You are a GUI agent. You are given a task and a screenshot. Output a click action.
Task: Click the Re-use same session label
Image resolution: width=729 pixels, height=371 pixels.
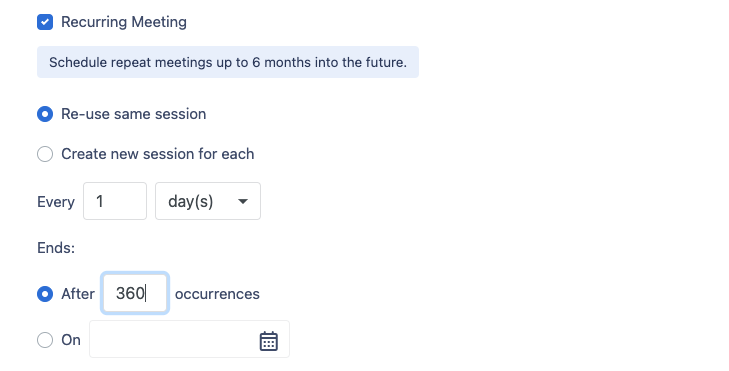click(x=134, y=114)
